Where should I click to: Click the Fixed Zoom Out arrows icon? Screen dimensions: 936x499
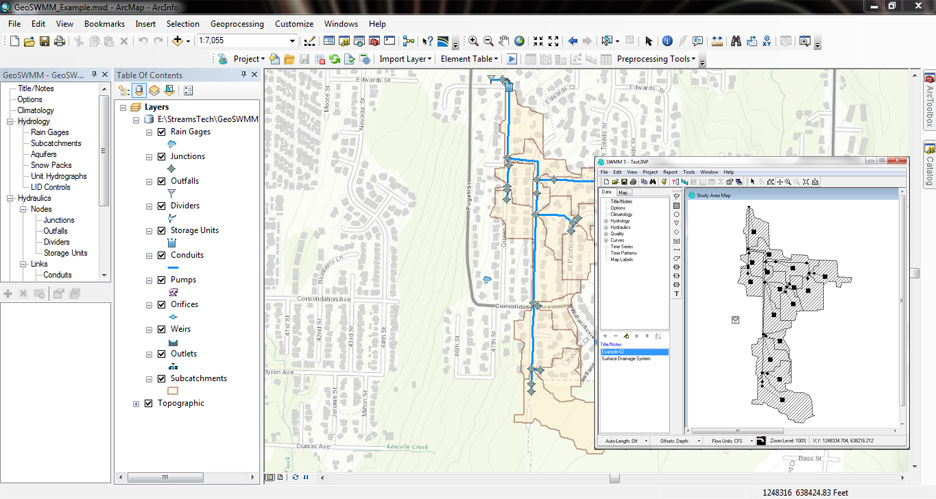click(x=553, y=41)
